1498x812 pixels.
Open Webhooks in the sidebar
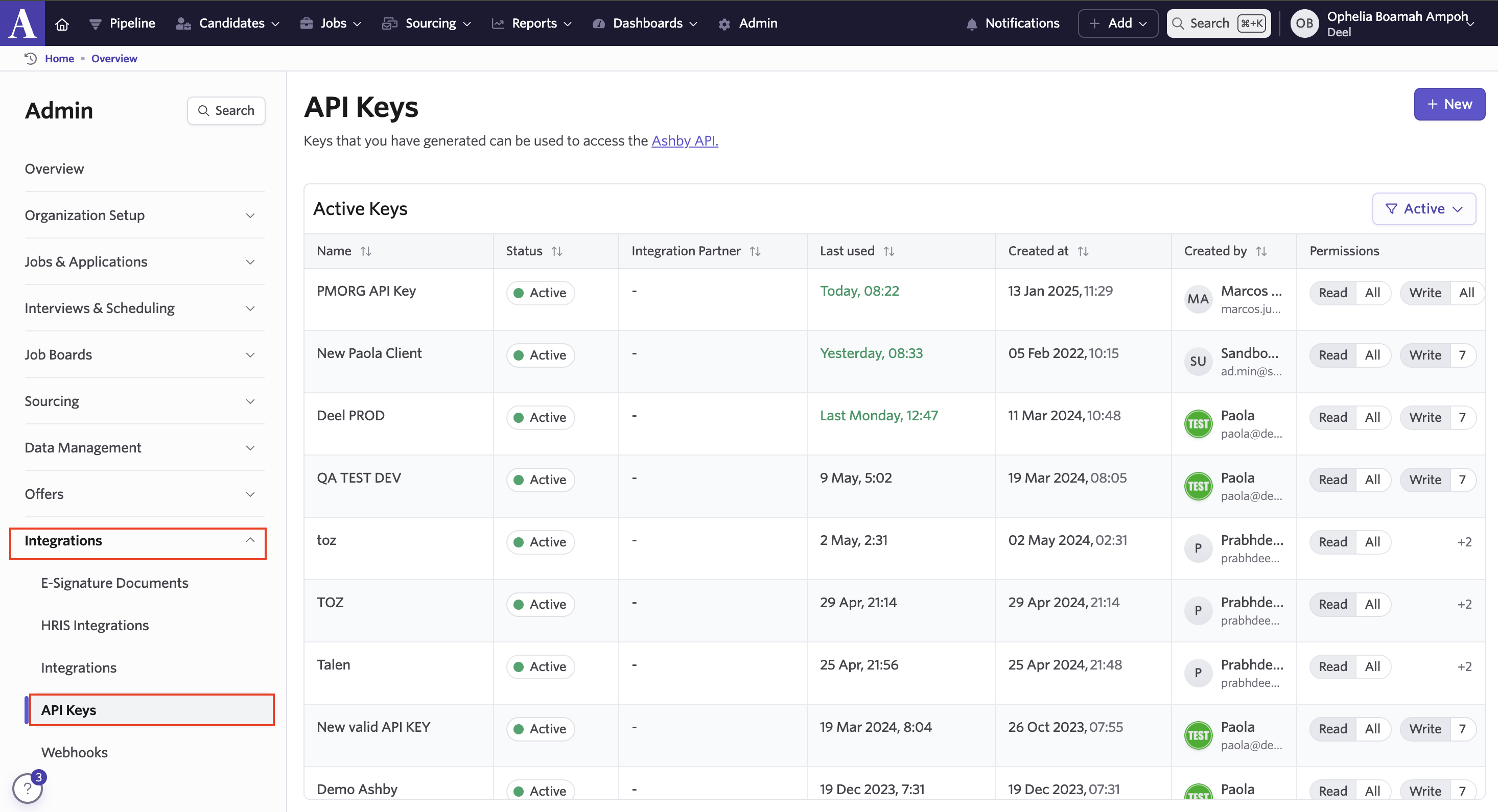coord(75,752)
